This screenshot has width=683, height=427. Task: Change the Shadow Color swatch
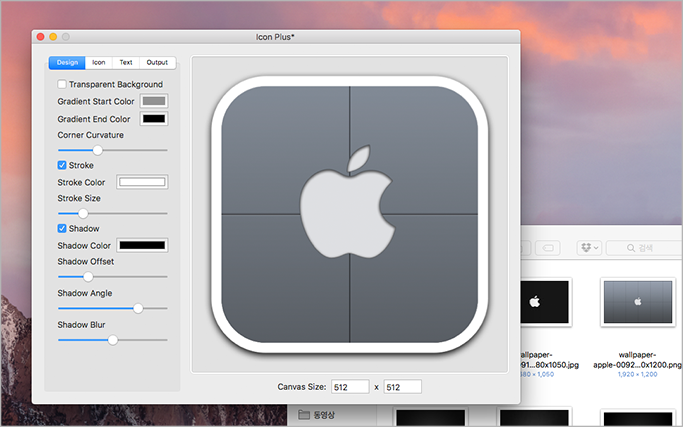142,245
